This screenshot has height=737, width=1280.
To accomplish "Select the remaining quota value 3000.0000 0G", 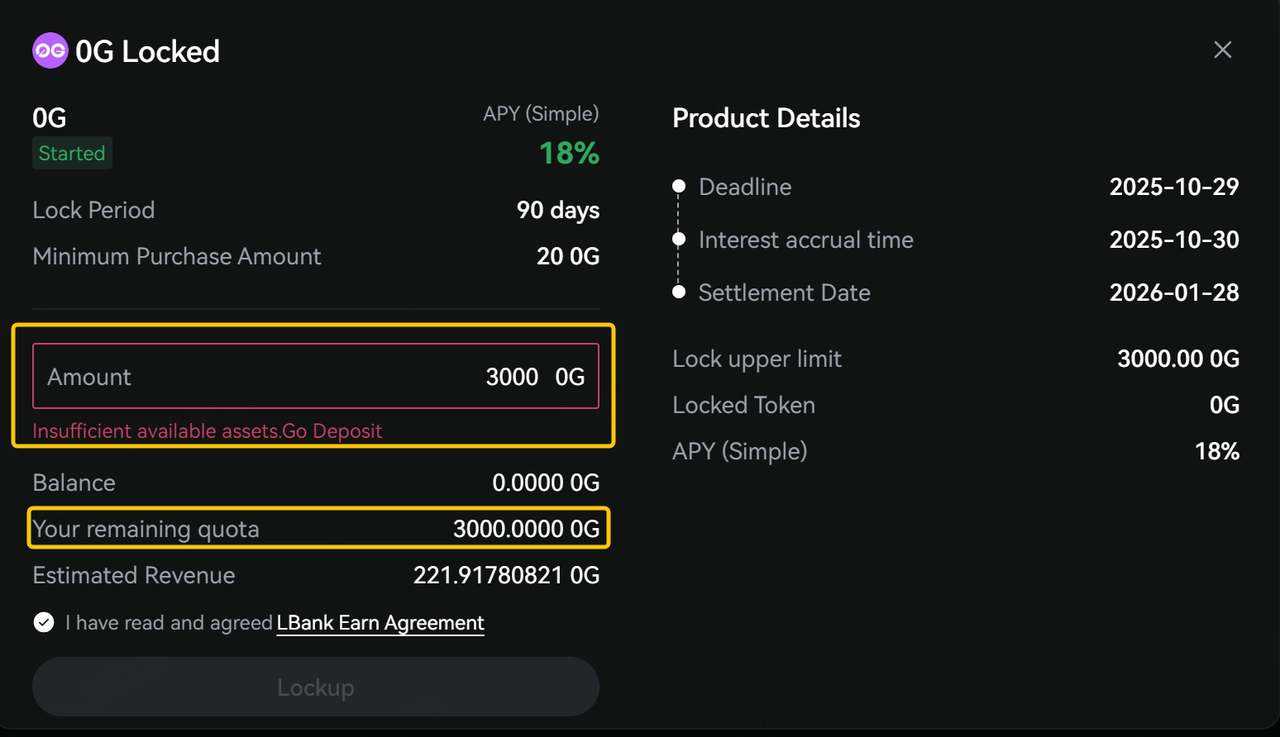I will point(526,530).
